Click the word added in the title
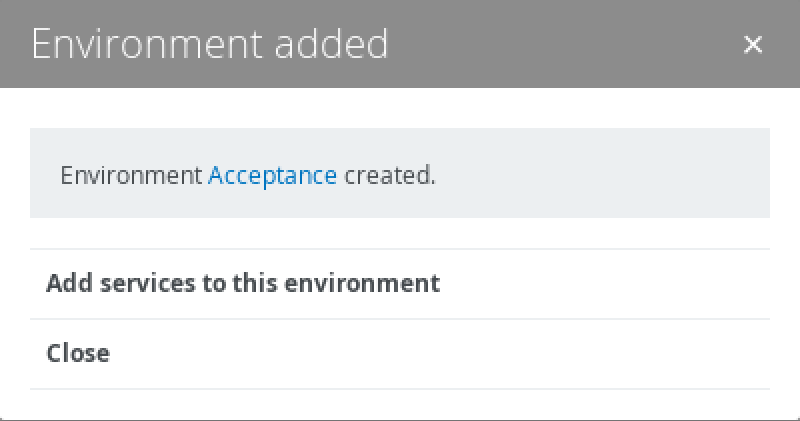800x421 pixels. (x=322, y=44)
